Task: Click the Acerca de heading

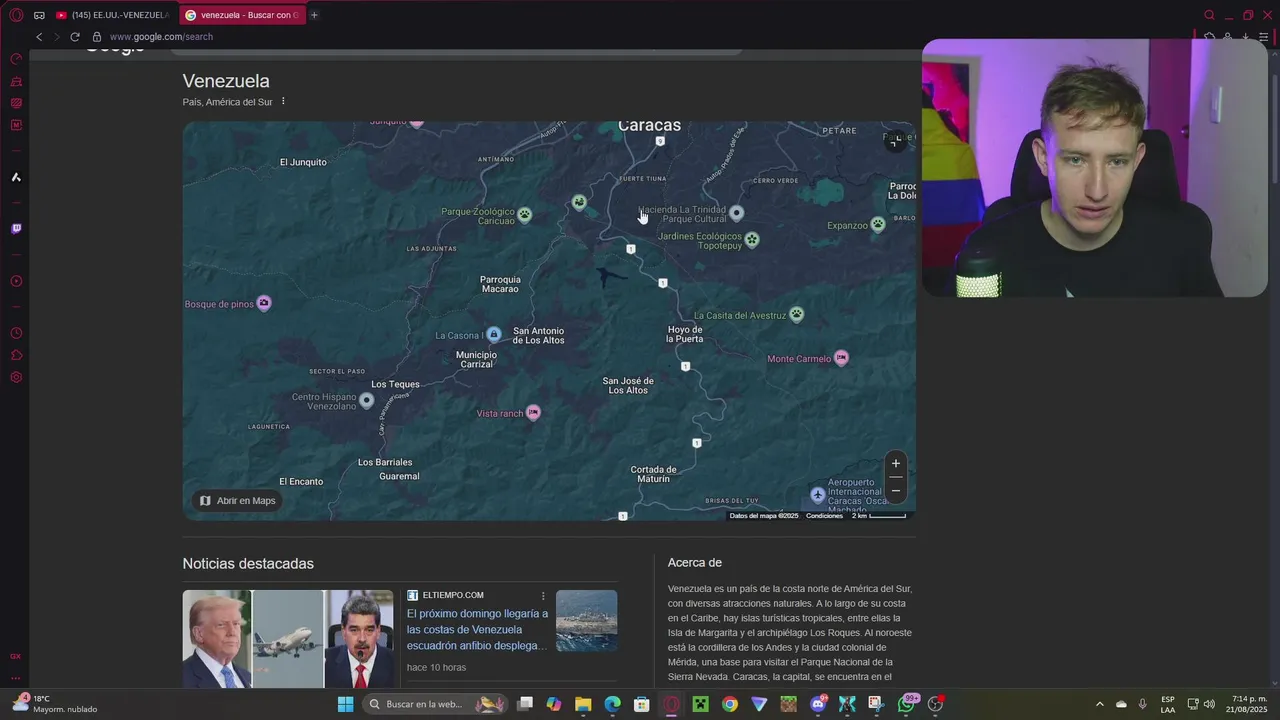Action: click(695, 563)
